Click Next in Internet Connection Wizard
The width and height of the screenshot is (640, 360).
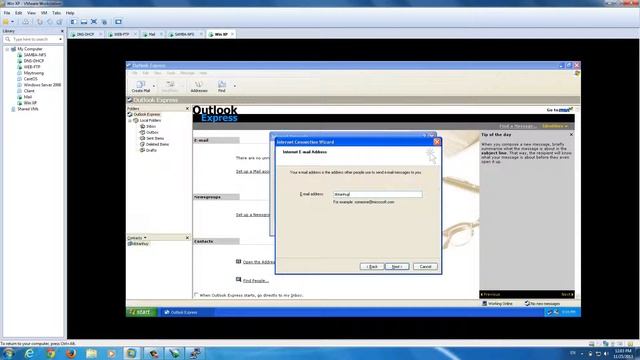click(397, 267)
